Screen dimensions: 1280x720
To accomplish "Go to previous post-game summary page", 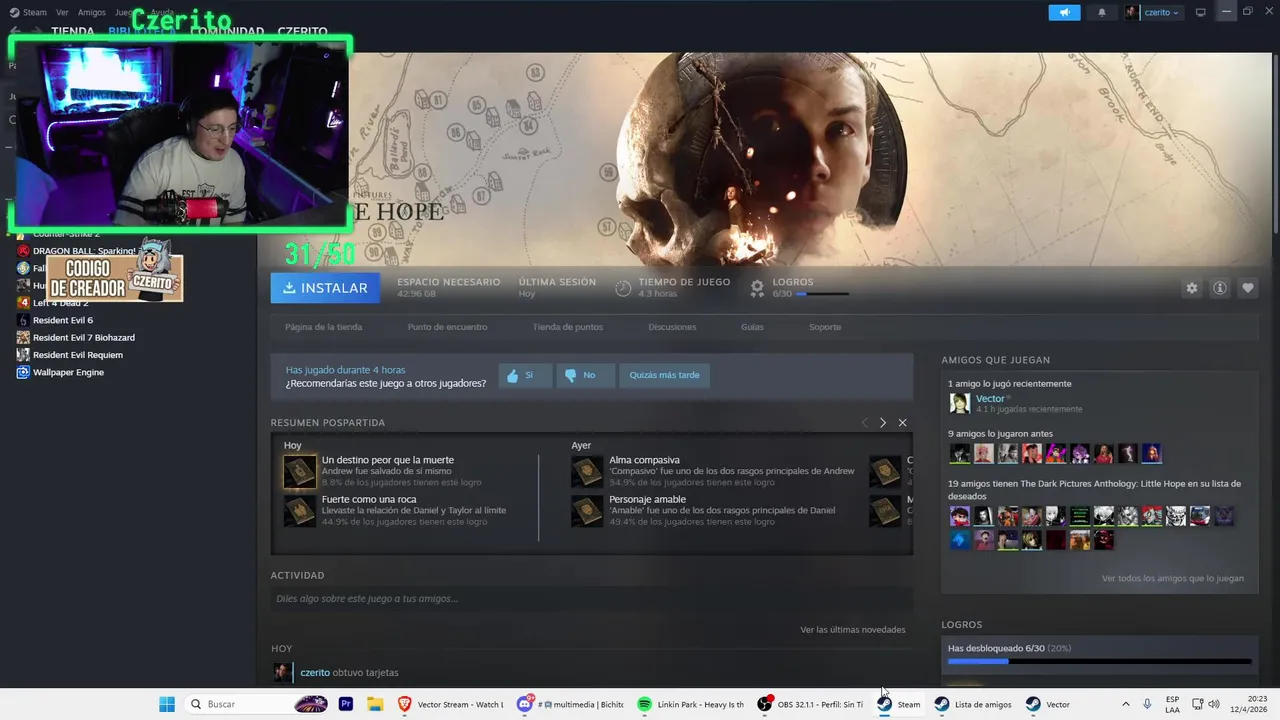I will pos(864,423).
